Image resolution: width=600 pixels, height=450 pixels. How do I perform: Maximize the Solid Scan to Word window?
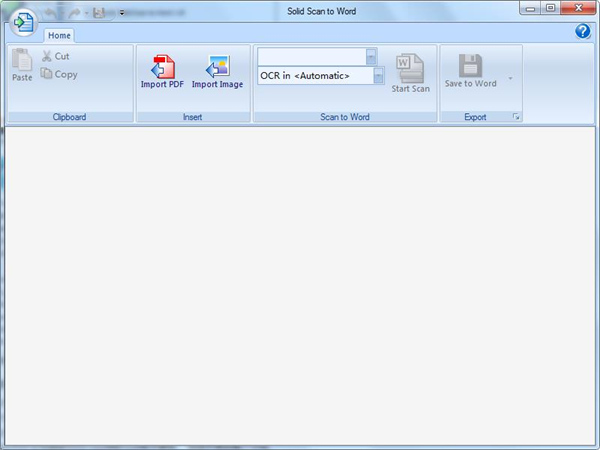click(550, 8)
